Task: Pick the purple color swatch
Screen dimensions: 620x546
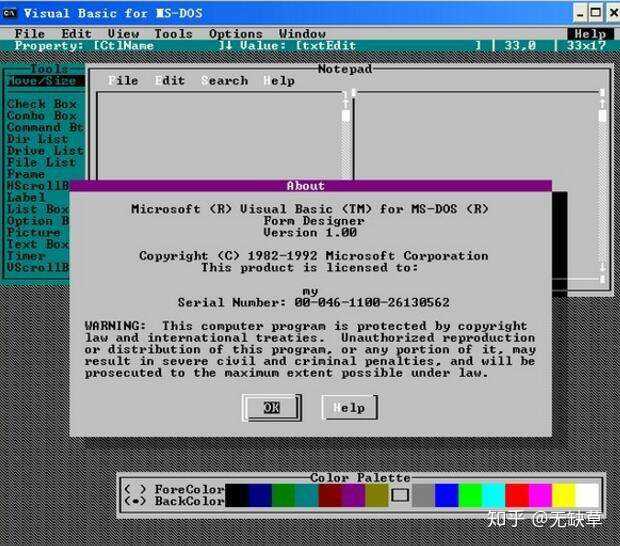Action: coord(353,495)
